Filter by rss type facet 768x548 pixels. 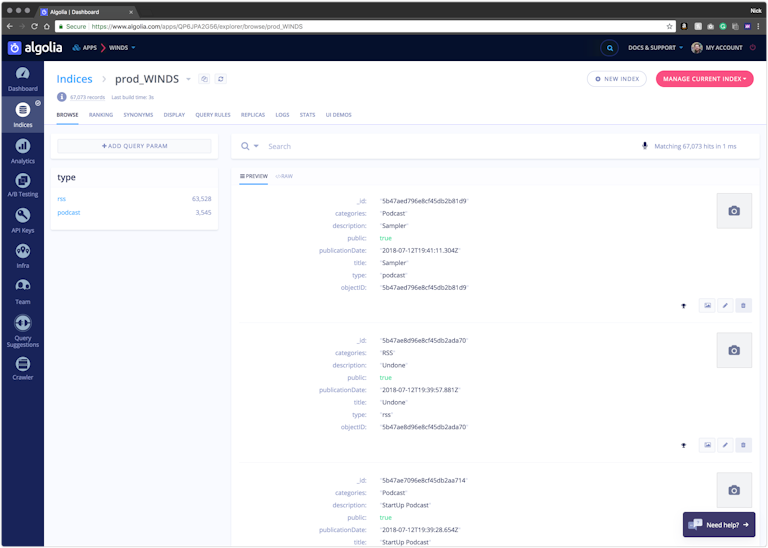point(61,199)
